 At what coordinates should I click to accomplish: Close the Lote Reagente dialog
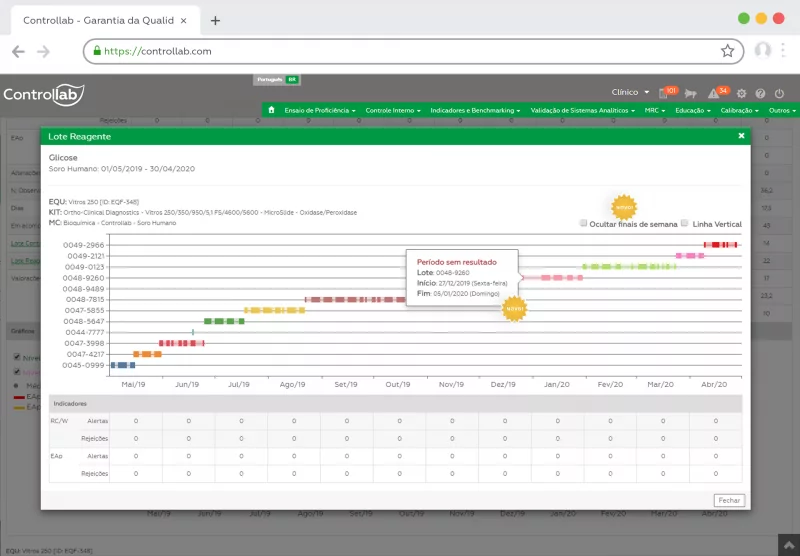741,136
